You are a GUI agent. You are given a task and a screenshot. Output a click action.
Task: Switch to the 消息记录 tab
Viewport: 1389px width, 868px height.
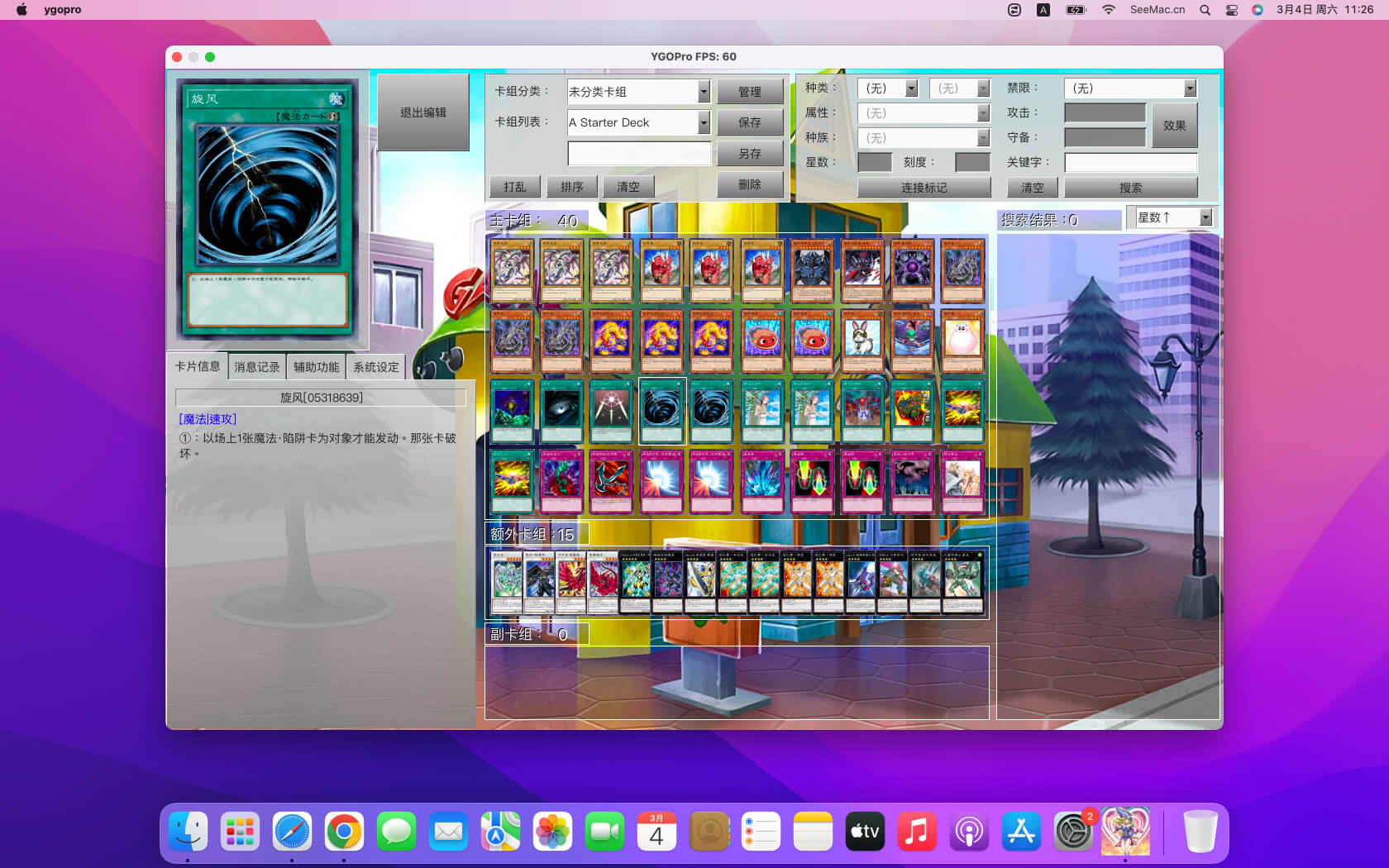tap(256, 367)
